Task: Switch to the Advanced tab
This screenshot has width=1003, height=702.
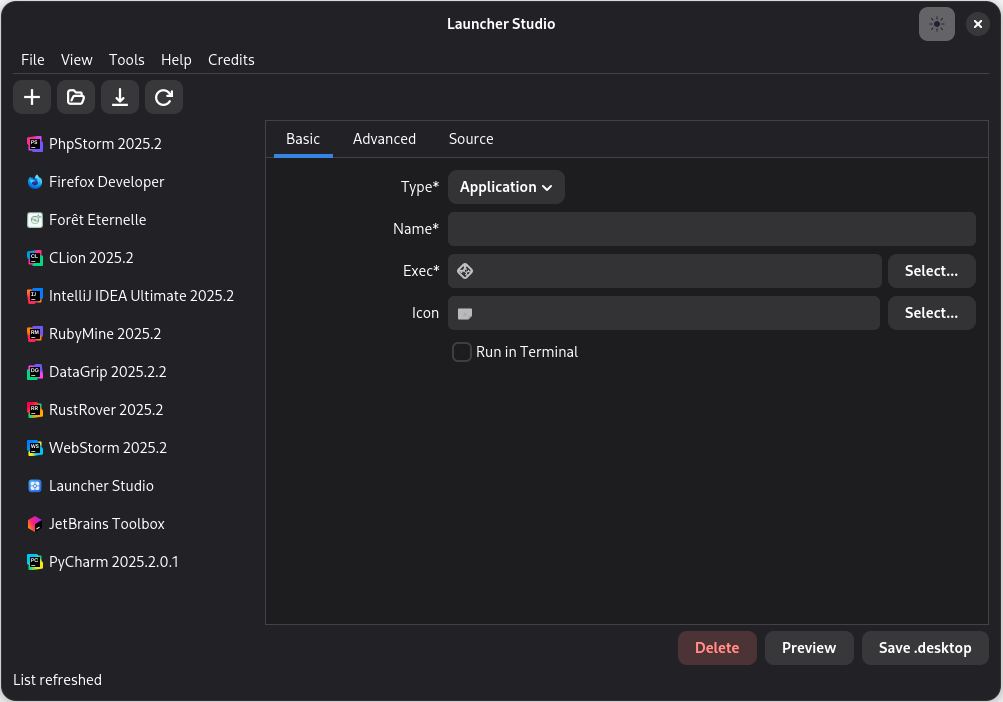Action: [x=384, y=138]
